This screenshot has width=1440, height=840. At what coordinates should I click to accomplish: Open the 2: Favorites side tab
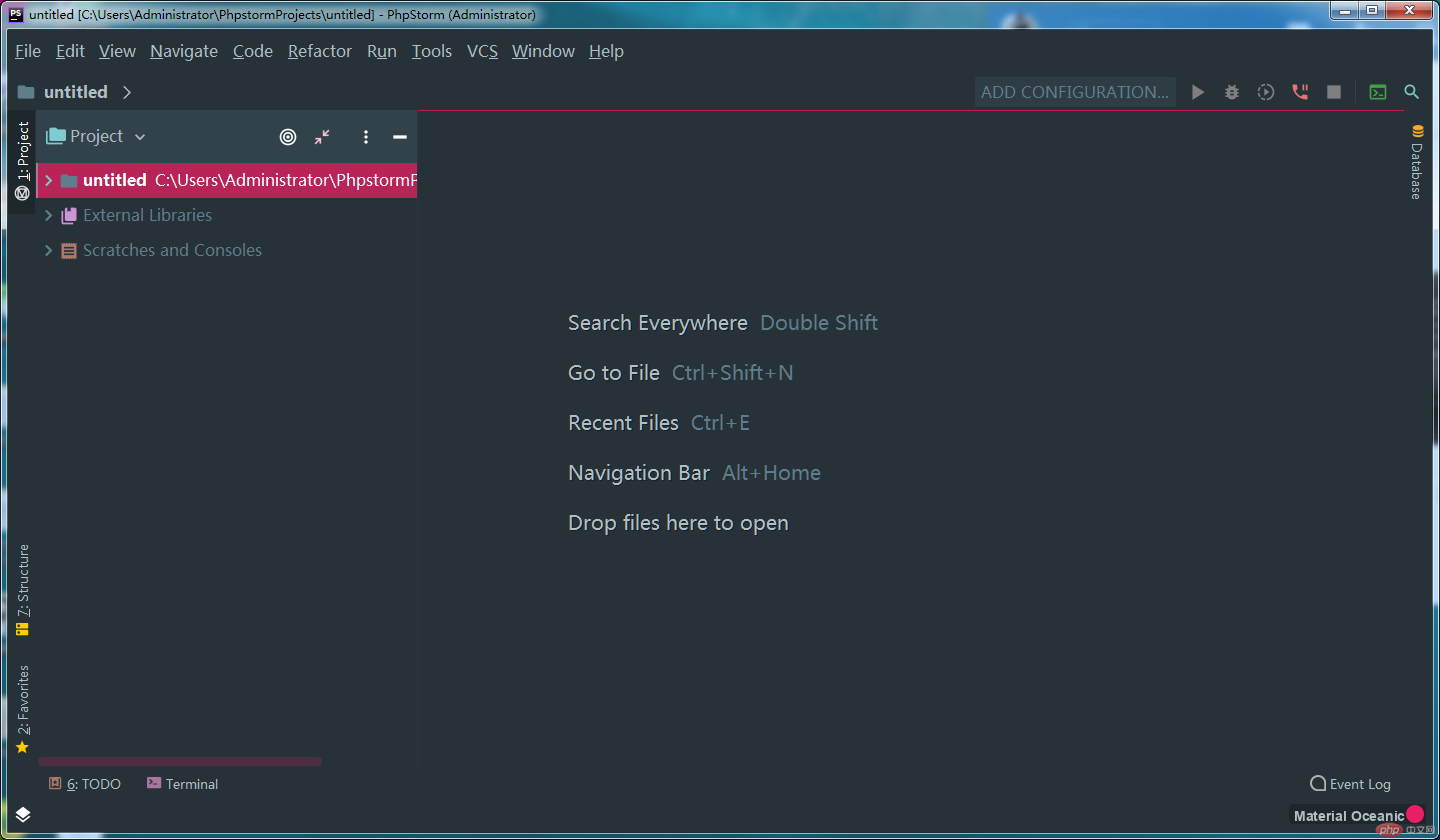coord(22,709)
